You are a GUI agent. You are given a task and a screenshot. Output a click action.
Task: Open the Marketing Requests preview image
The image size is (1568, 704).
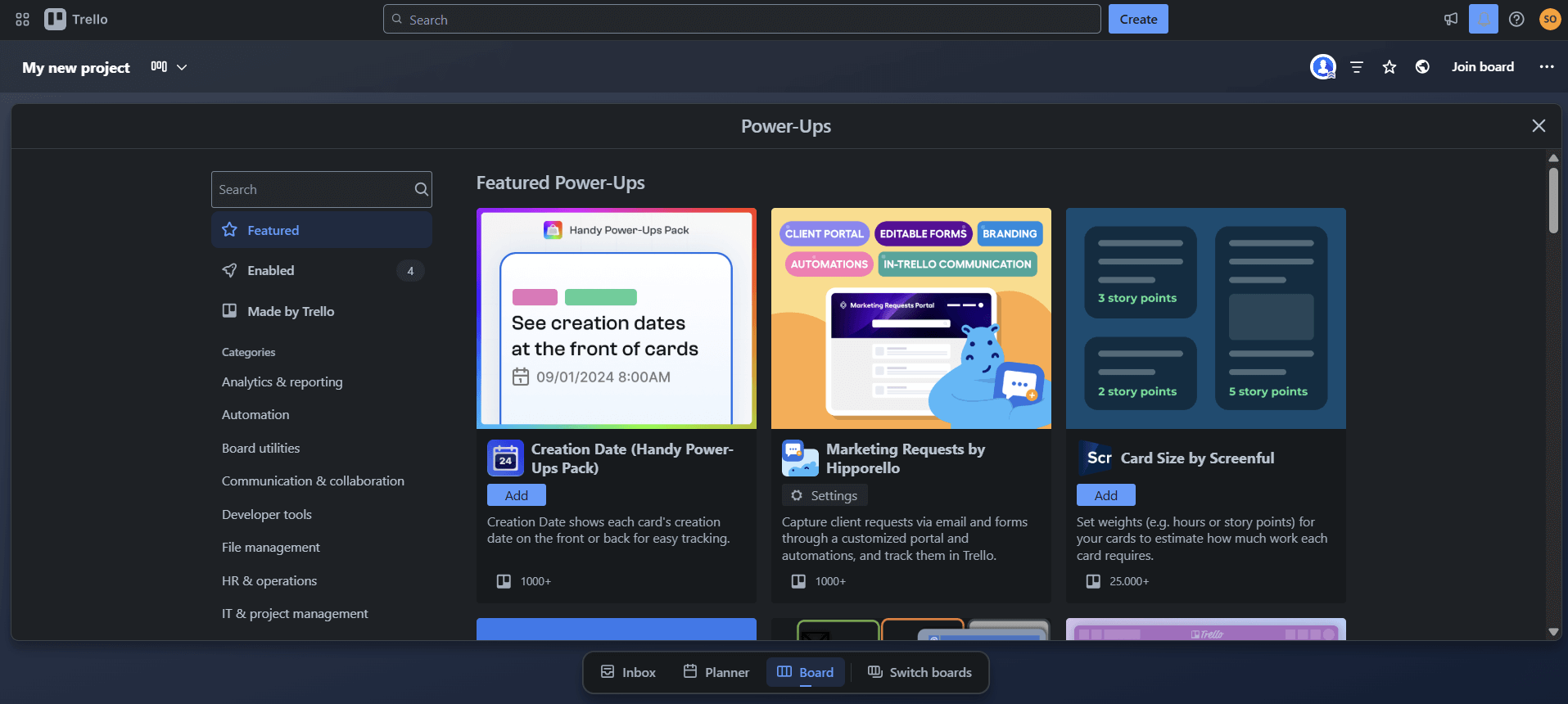[911, 318]
